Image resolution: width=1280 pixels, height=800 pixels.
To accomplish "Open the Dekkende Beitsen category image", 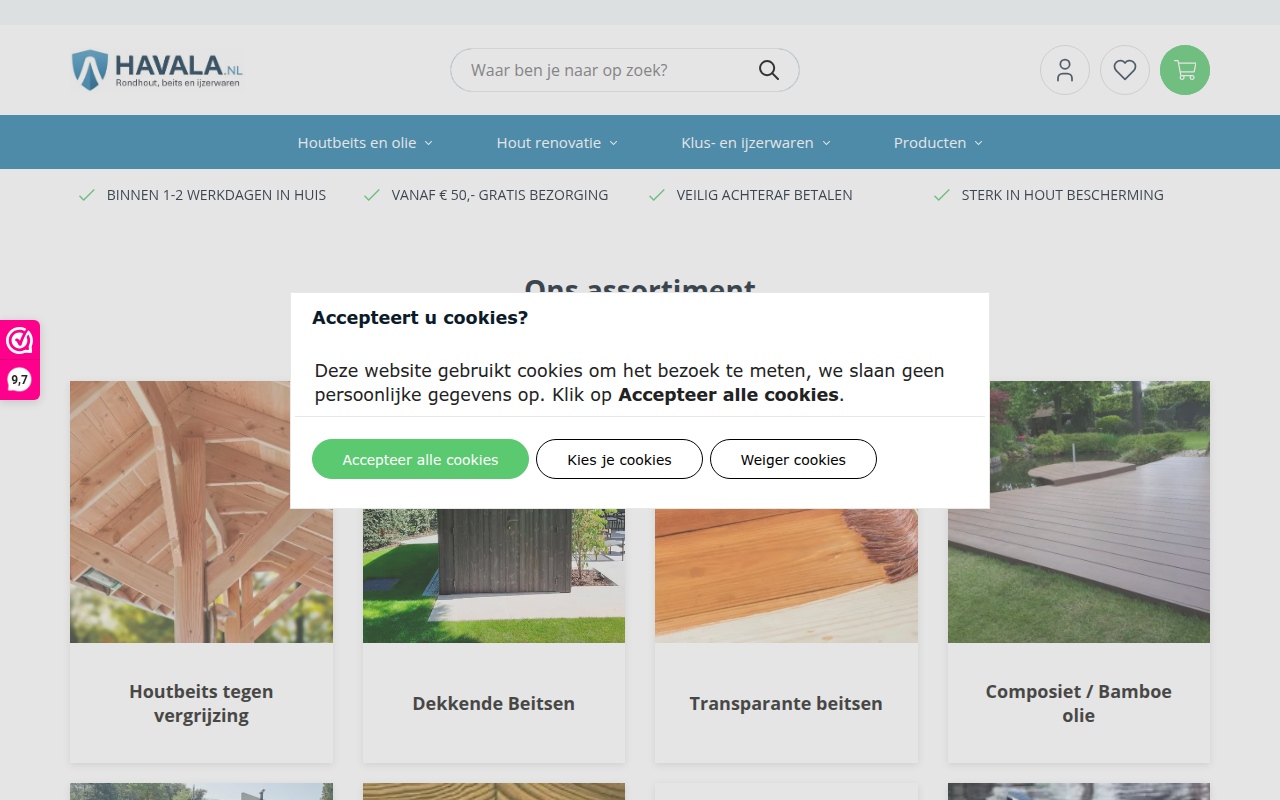I will pos(494,575).
